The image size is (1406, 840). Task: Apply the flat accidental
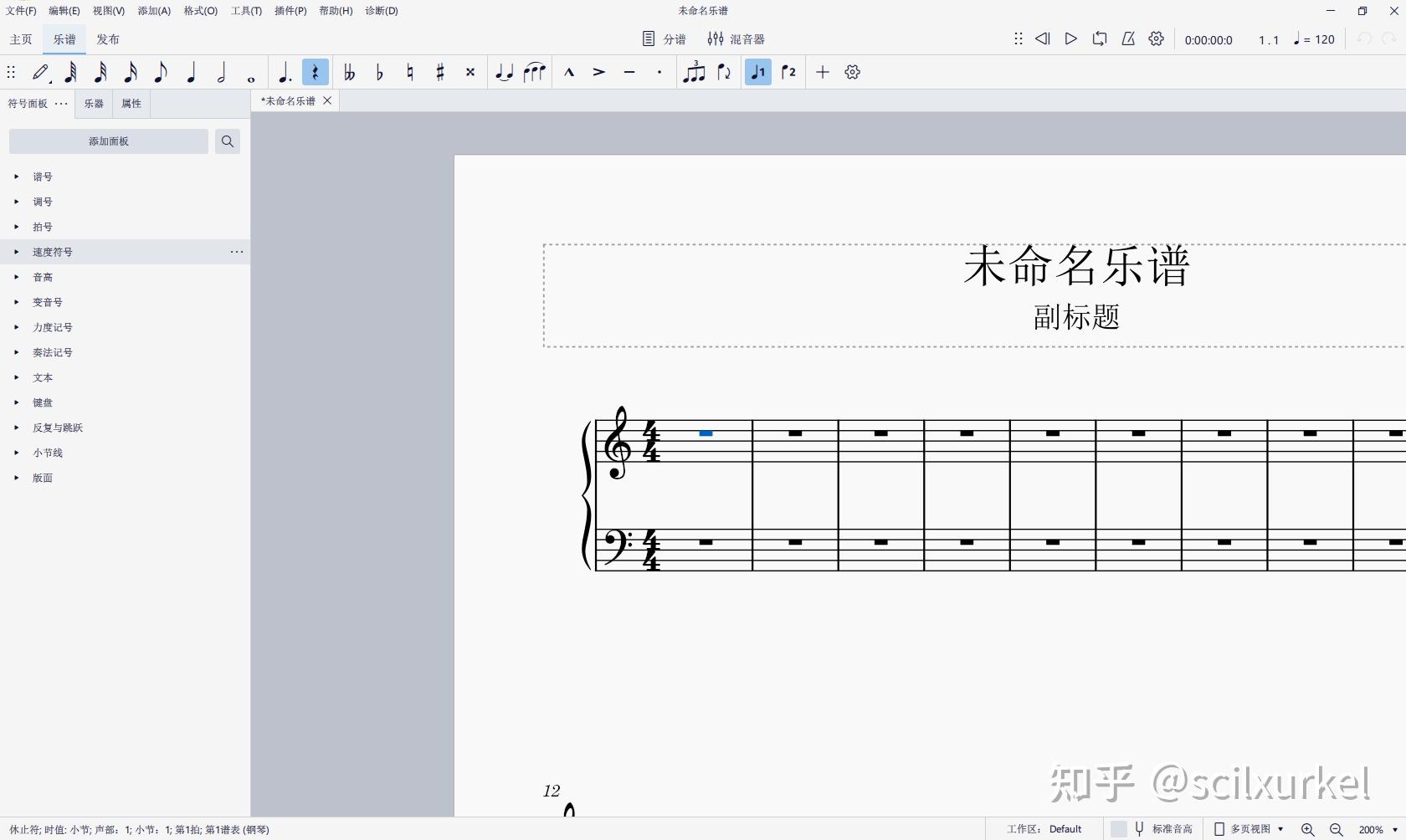pyautogui.click(x=380, y=73)
